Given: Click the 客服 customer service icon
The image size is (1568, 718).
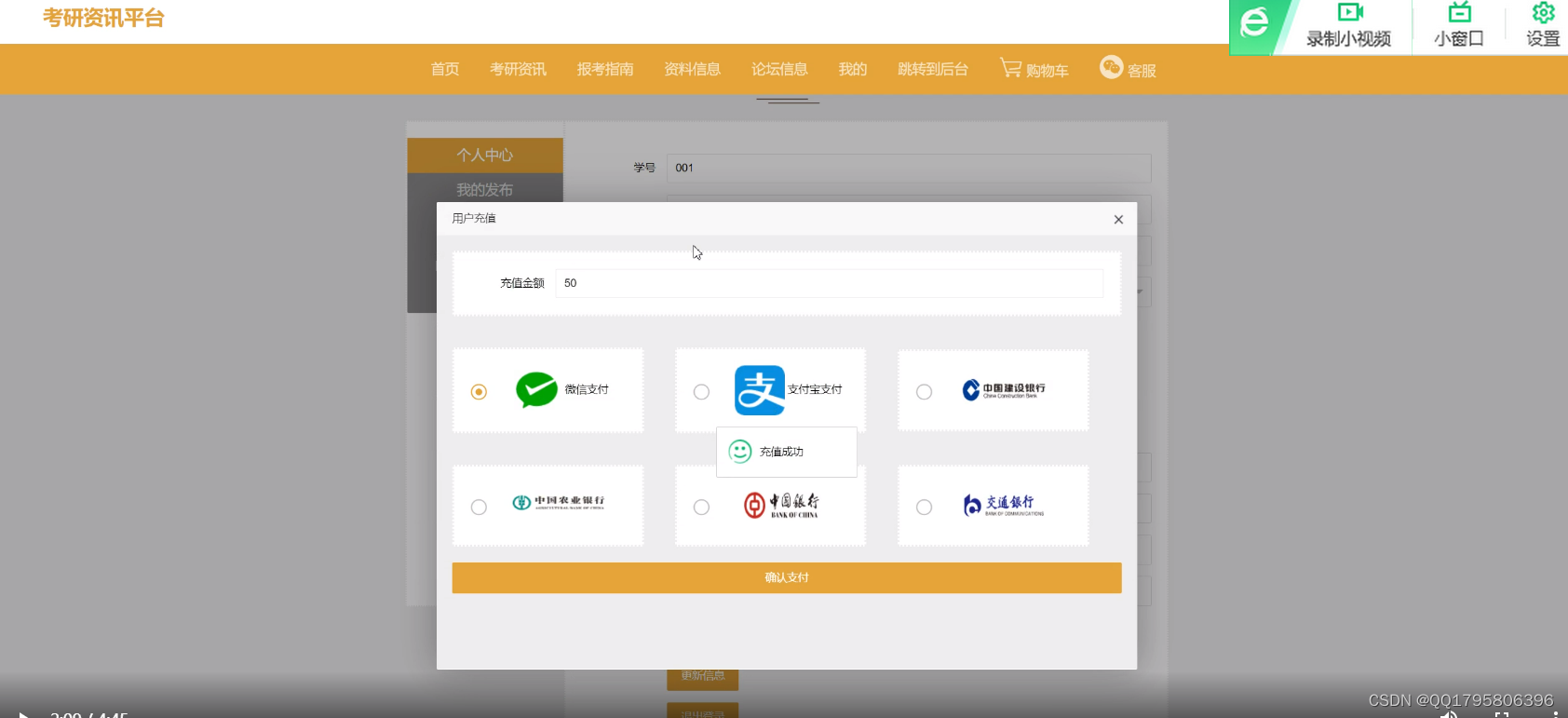Looking at the screenshot, I should pos(1111,67).
